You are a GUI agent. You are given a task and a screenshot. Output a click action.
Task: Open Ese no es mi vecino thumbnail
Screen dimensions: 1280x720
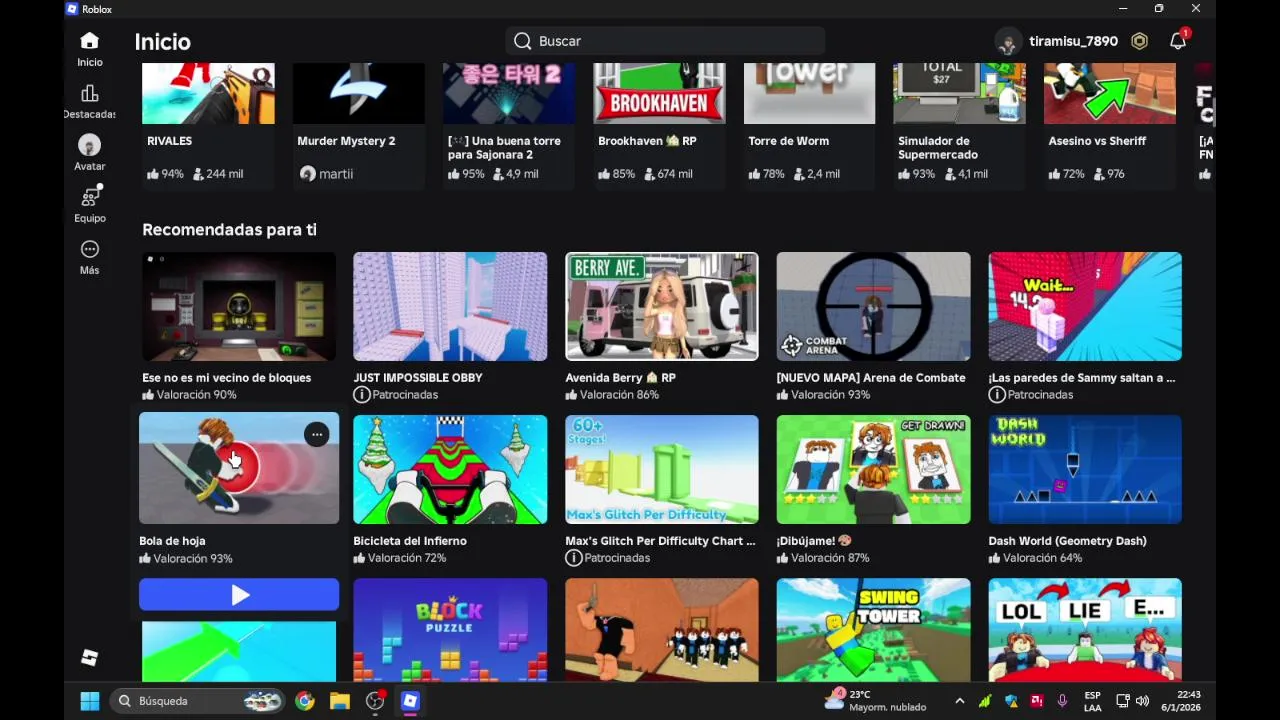(x=239, y=306)
